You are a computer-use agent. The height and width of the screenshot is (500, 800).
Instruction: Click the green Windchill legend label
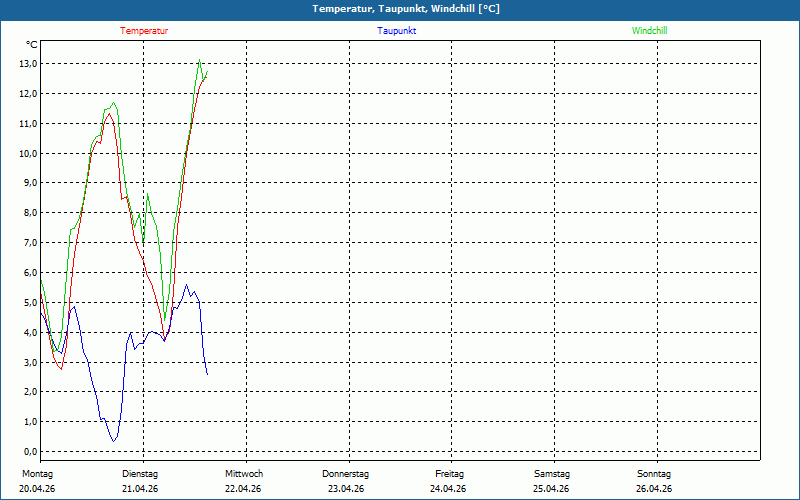[x=649, y=31]
